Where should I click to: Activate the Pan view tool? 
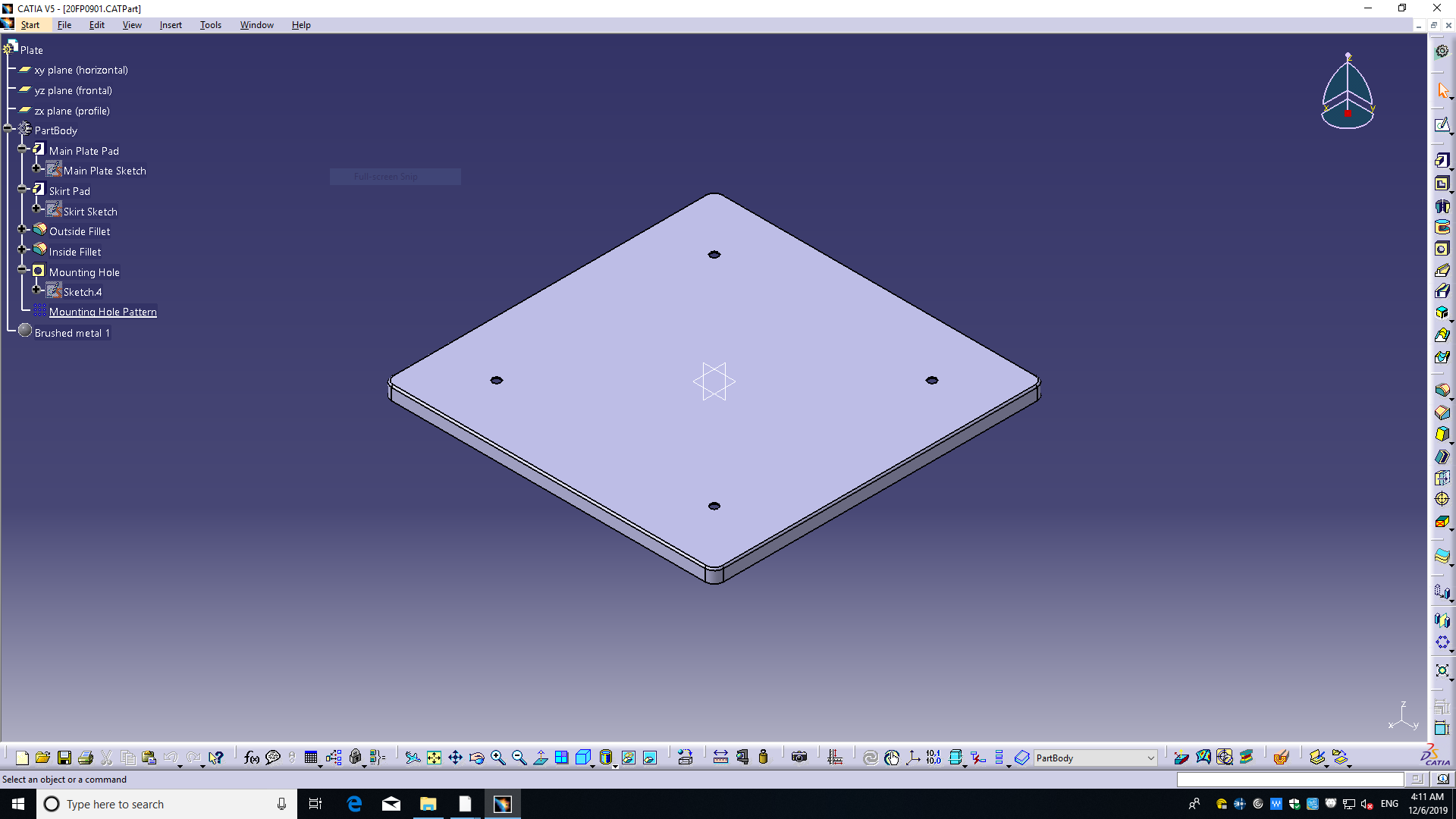[x=455, y=758]
